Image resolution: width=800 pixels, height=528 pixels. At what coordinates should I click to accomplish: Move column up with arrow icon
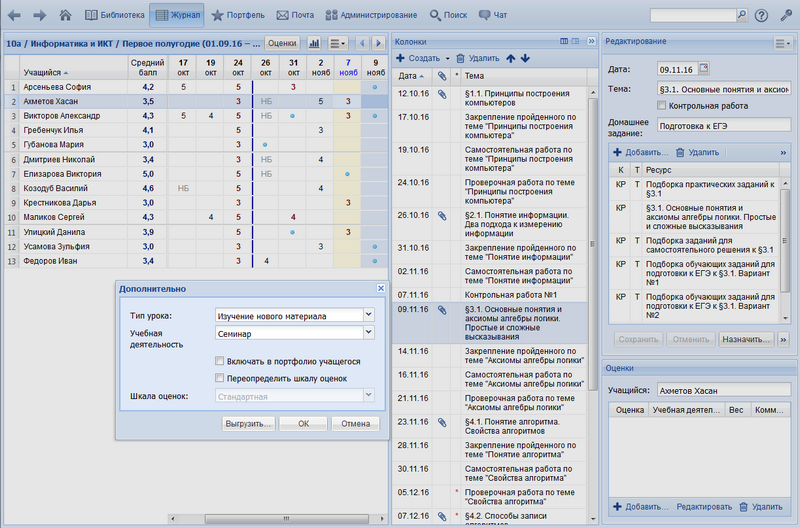click(x=511, y=59)
